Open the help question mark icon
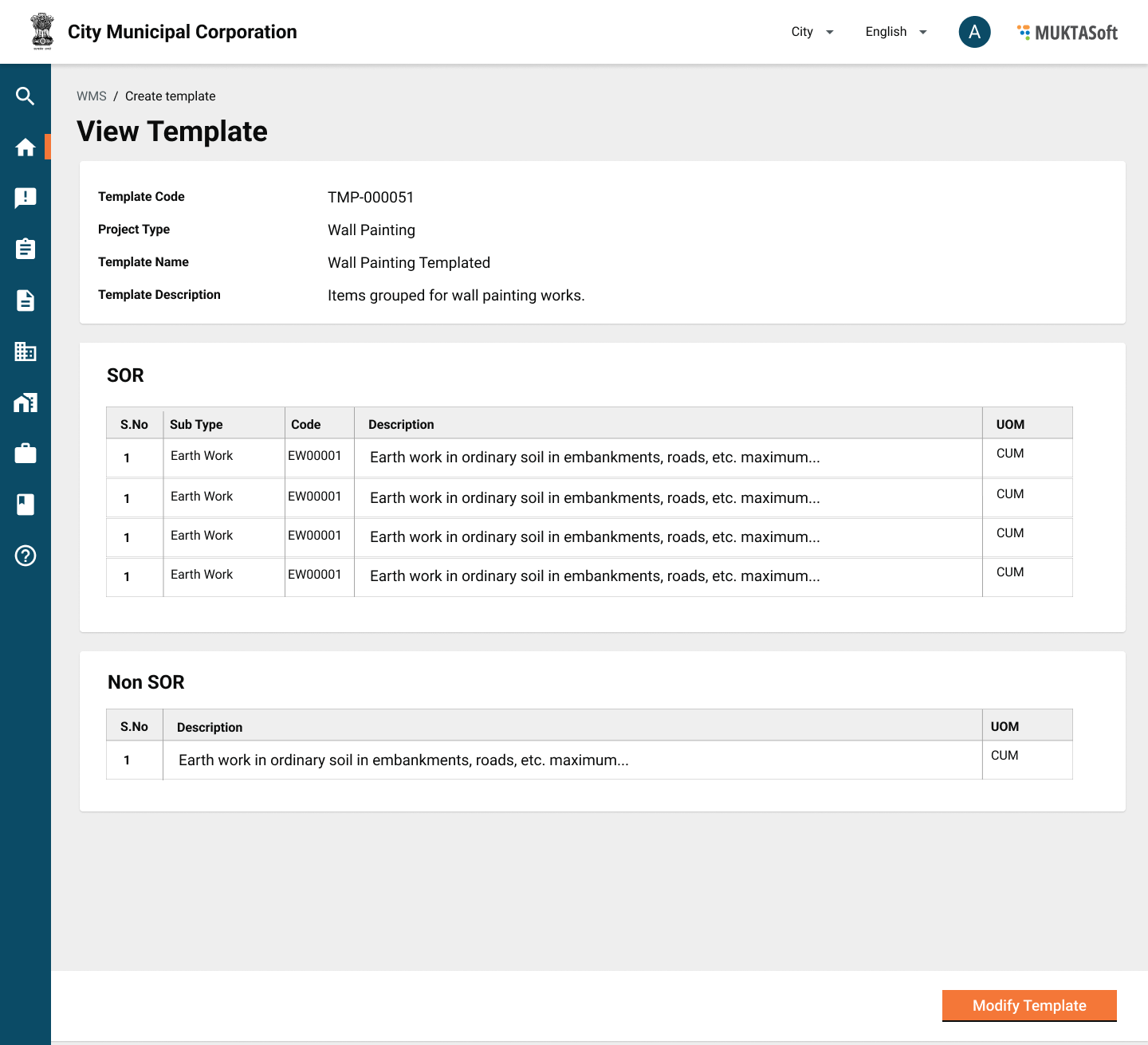Screen dimensions: 1148x1045 tap(26, 556)
